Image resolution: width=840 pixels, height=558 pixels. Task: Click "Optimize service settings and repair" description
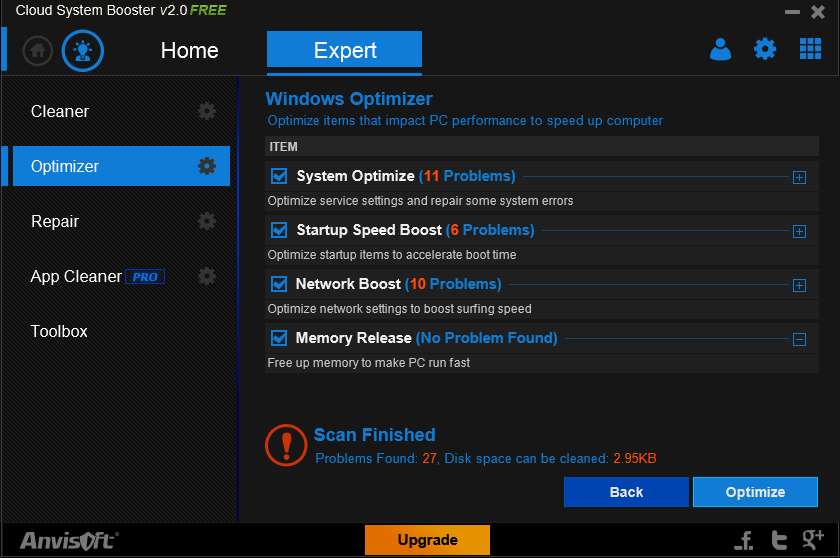[421, 201]
